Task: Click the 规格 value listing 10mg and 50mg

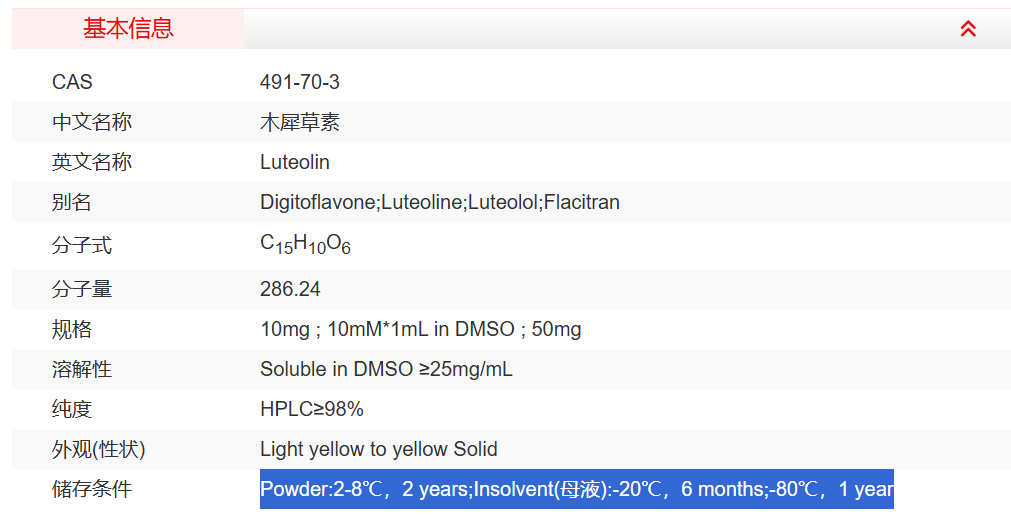Action: click(x=420, y=329)
